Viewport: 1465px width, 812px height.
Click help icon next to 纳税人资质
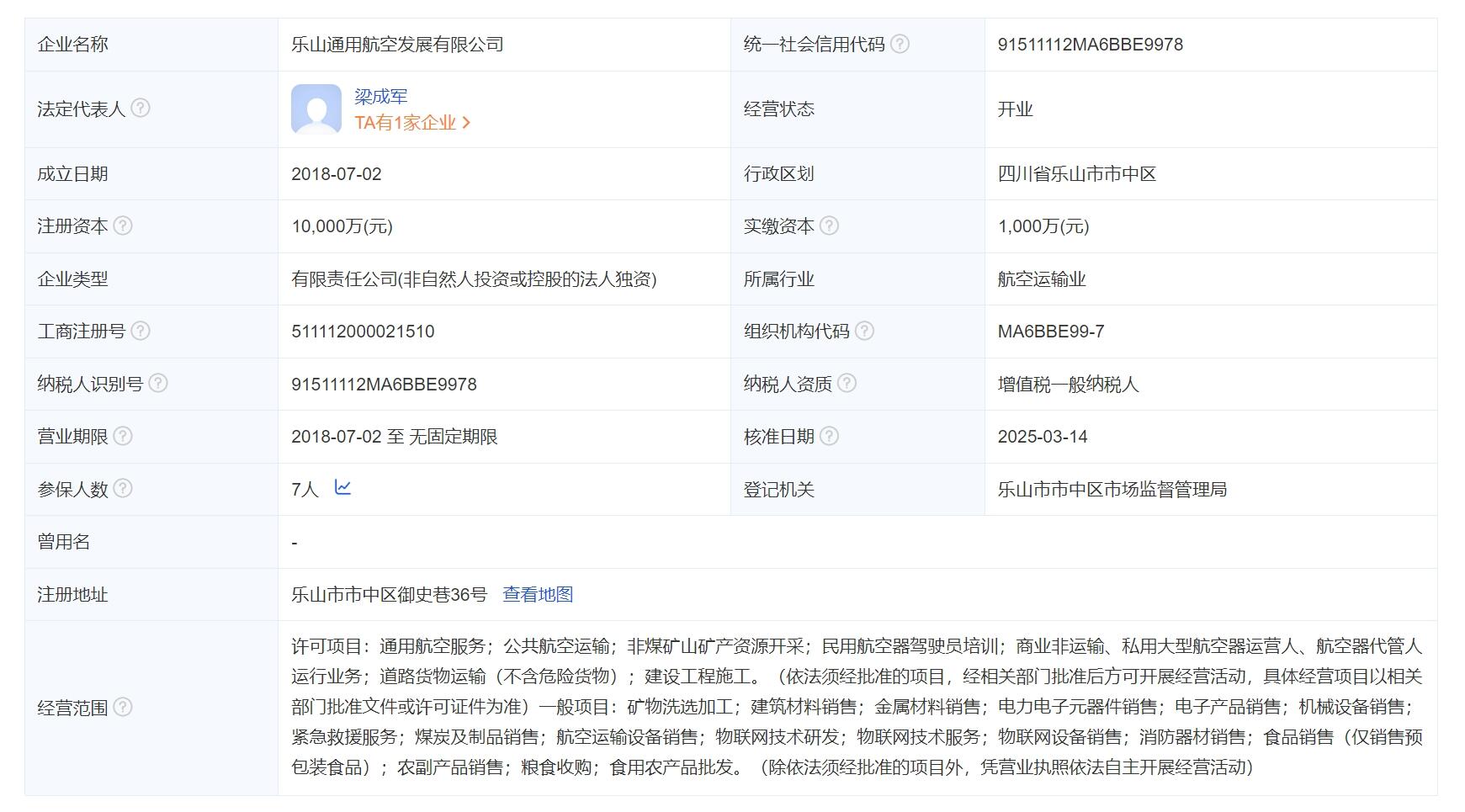coord(847,384)
